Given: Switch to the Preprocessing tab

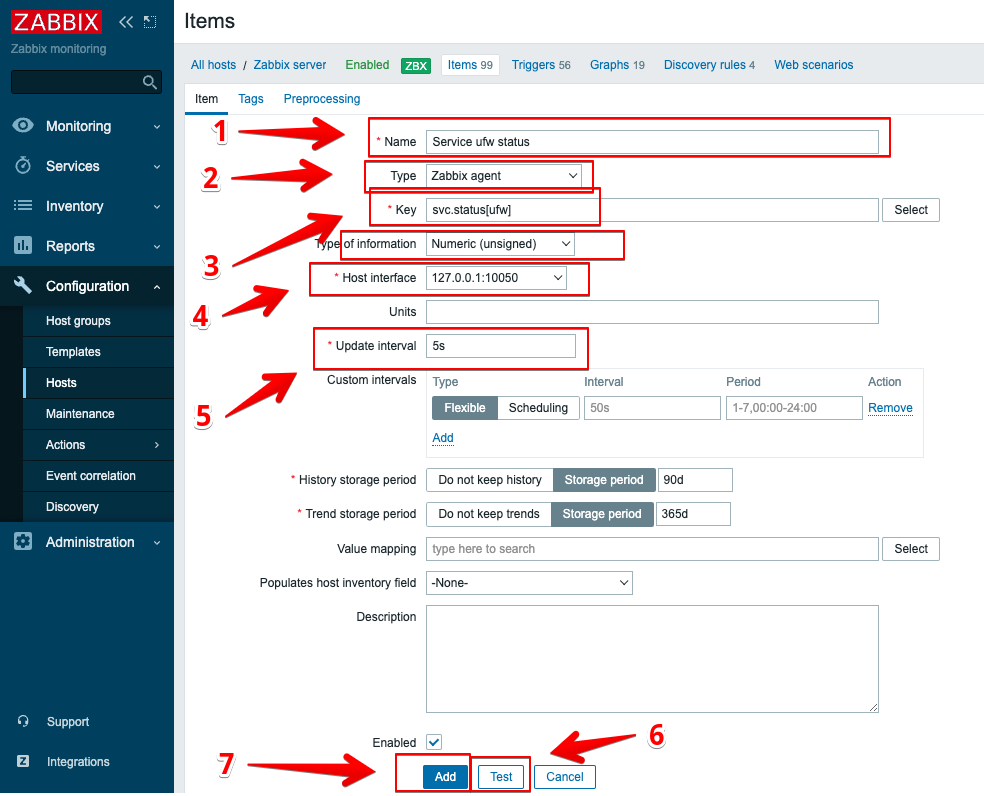Looking at the screenshot, I should pos(321,99).
